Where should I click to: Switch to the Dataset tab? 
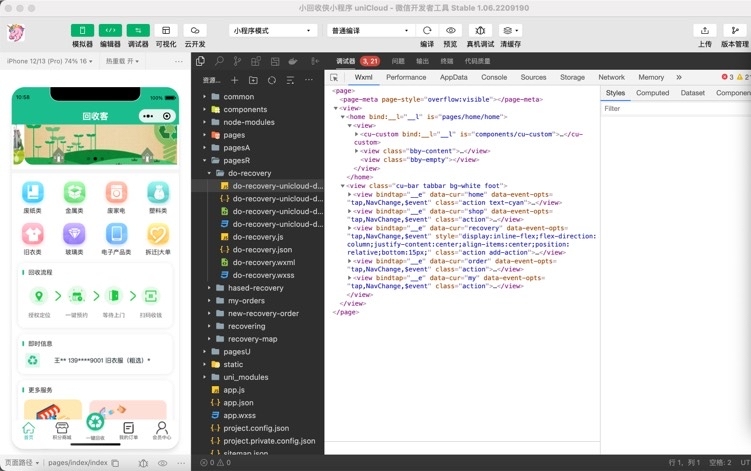coord(693,93)
